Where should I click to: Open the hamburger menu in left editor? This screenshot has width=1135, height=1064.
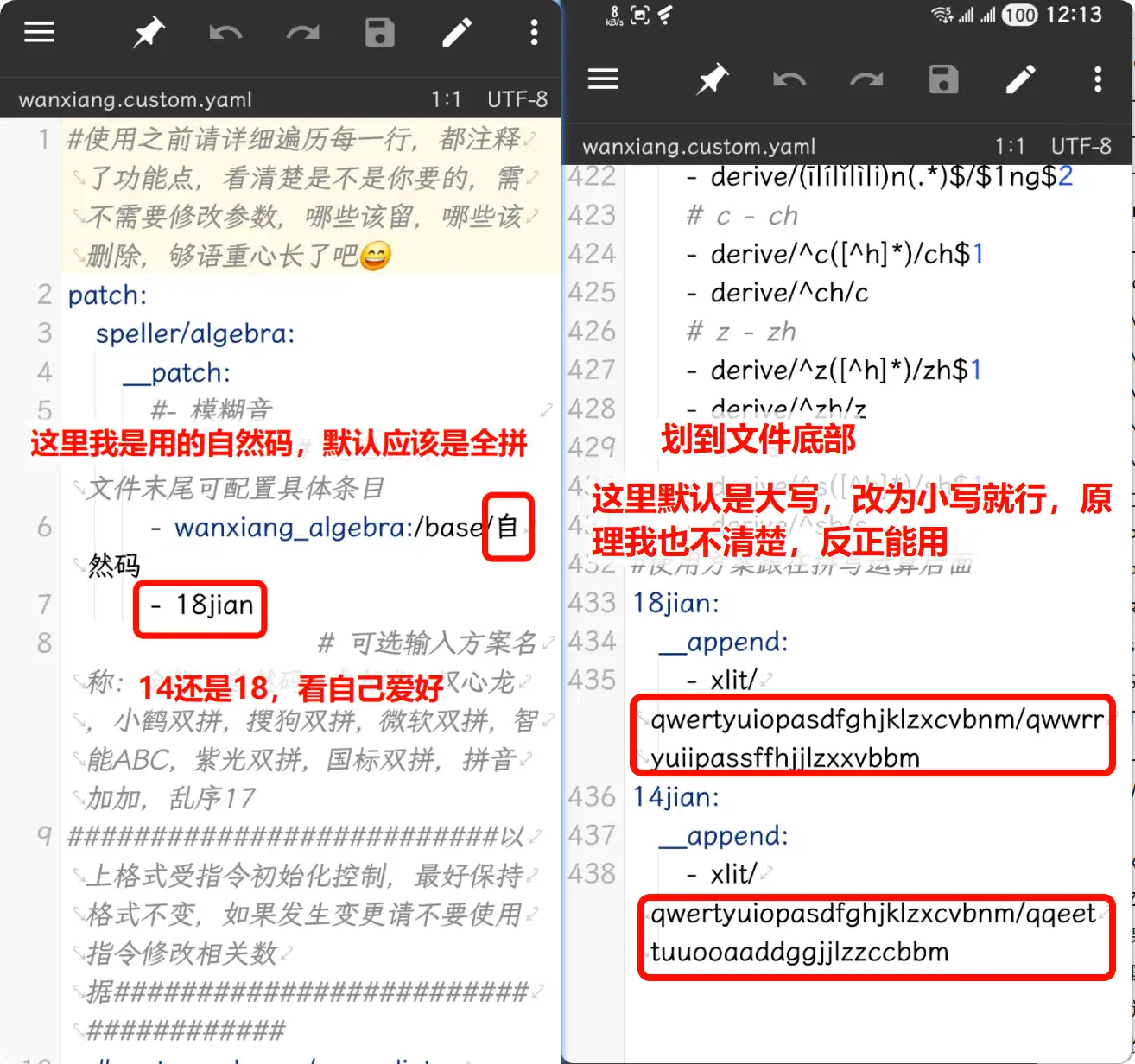coord(40,33)
